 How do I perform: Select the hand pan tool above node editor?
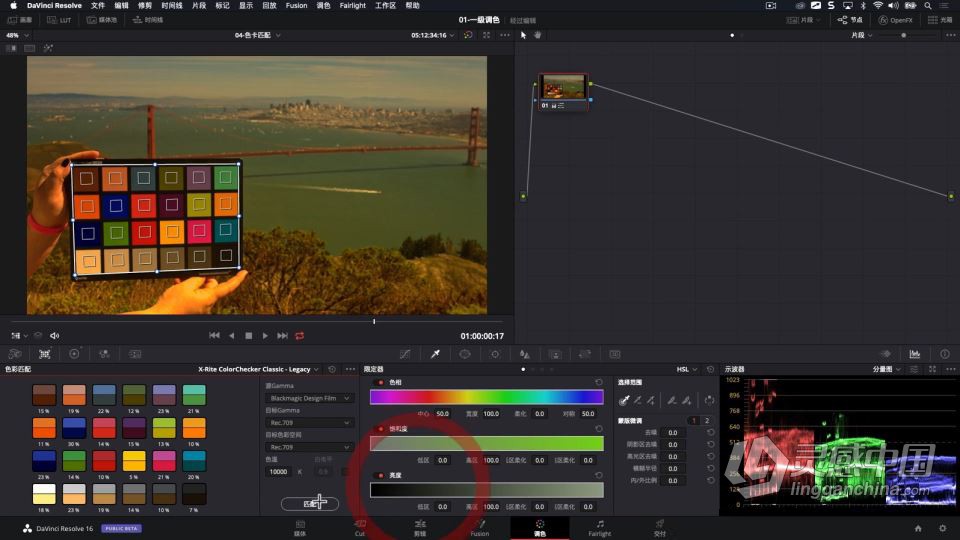(x=538, y=36)
